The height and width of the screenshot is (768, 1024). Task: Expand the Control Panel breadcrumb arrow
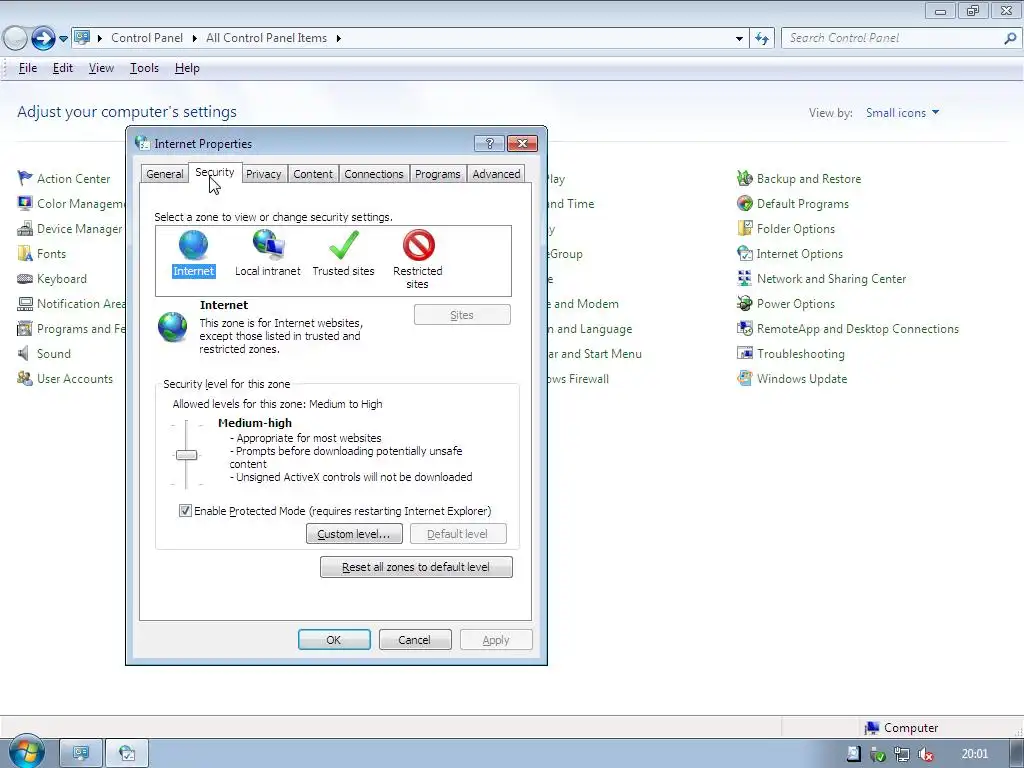195,39
